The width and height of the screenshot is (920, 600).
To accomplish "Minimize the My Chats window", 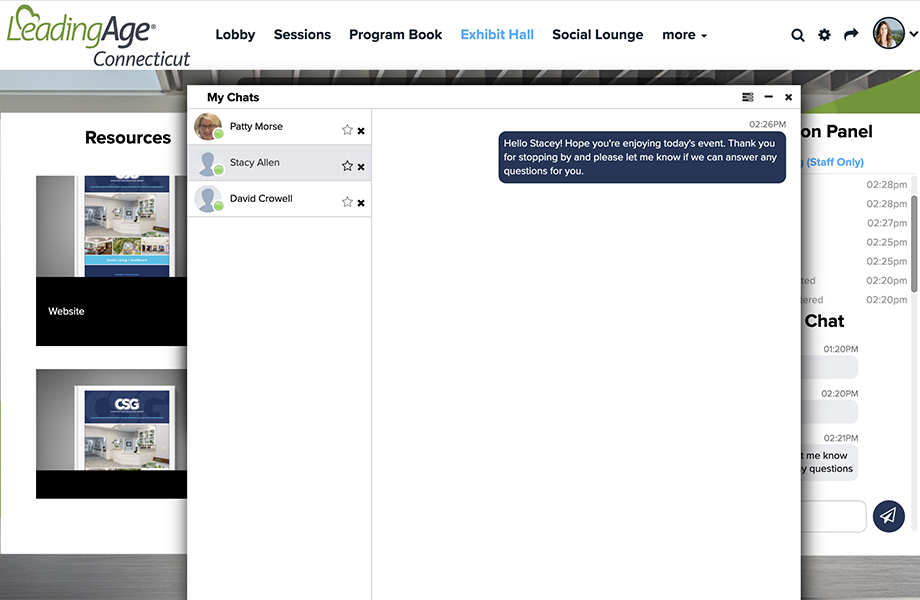I will (768, 97).
